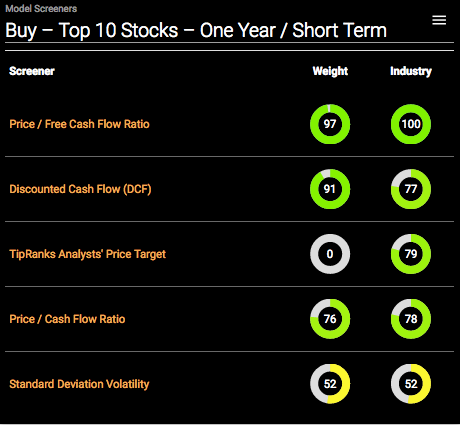Image resolution: width=460 pixels, height=425 pixels.
Task: Click the Buy – Top 10 Stocks title
Action: tap(196, 31)
